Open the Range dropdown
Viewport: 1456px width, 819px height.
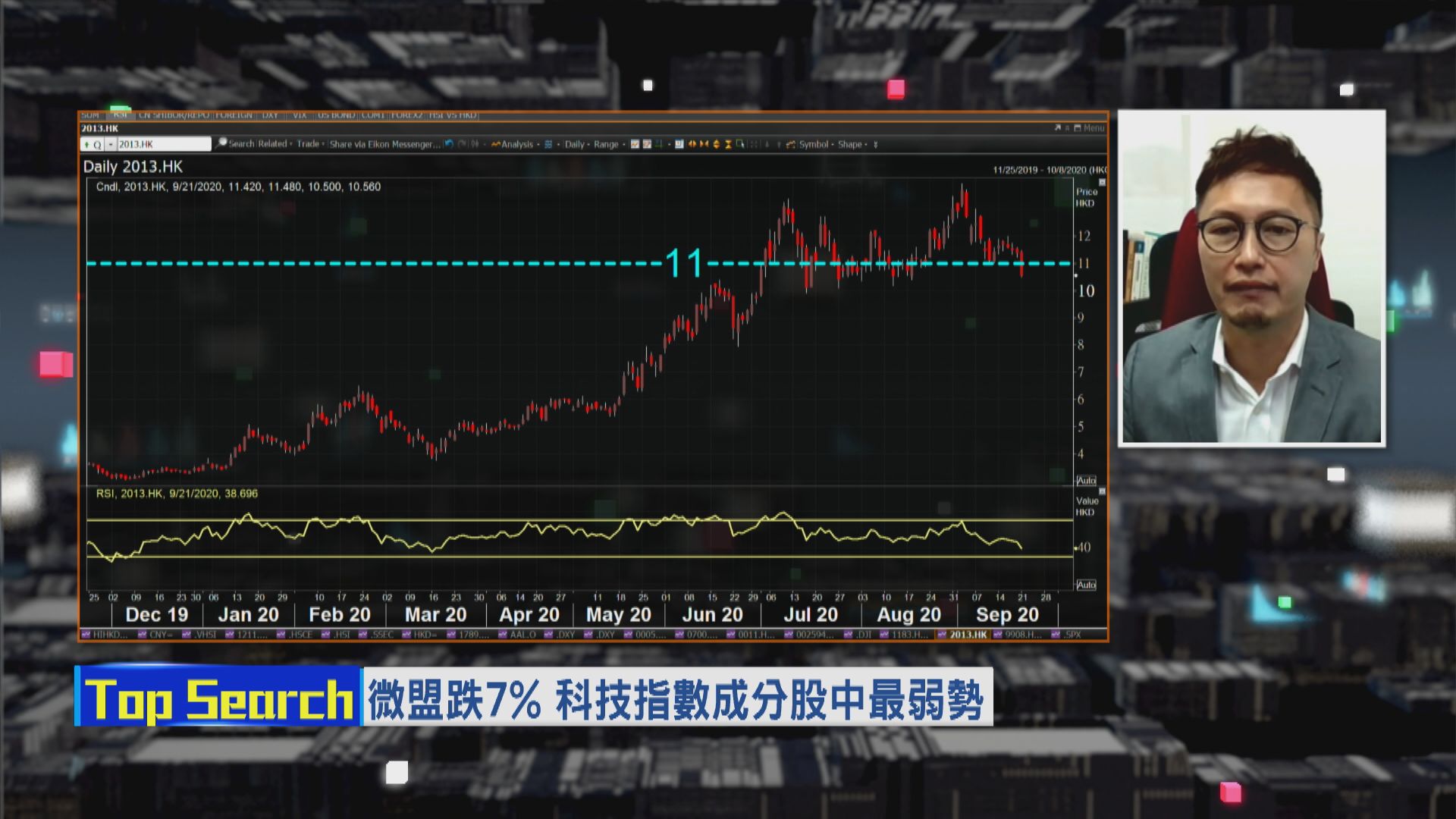(x=607, y=144)
